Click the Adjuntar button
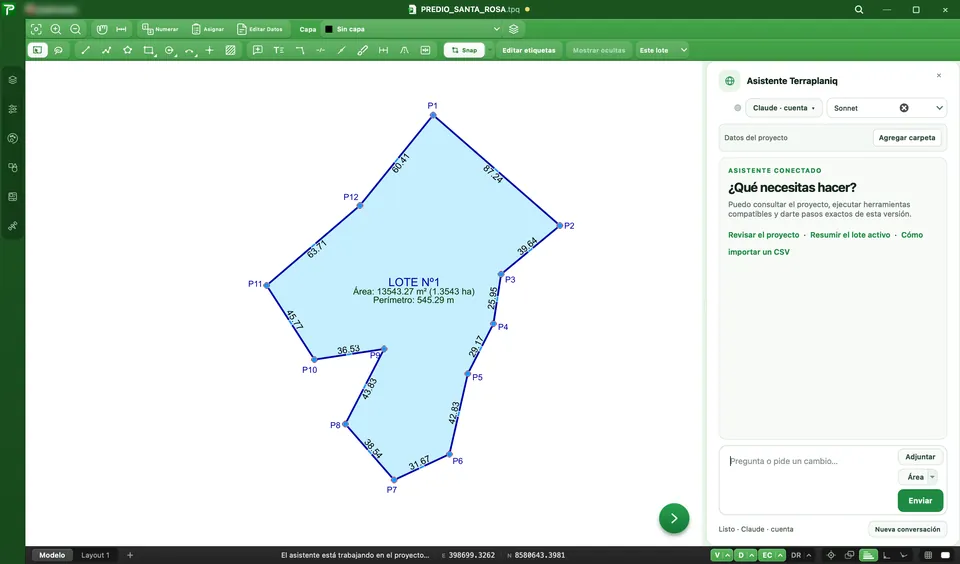960x564 pixels. click(920, 457)
